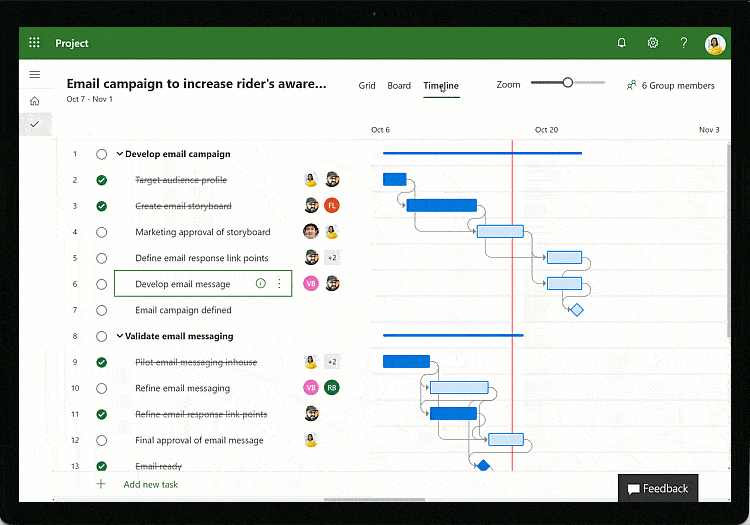Click the RB avatar on Refine email messaging
750x525 pixels.
click(x=331, y=388)
